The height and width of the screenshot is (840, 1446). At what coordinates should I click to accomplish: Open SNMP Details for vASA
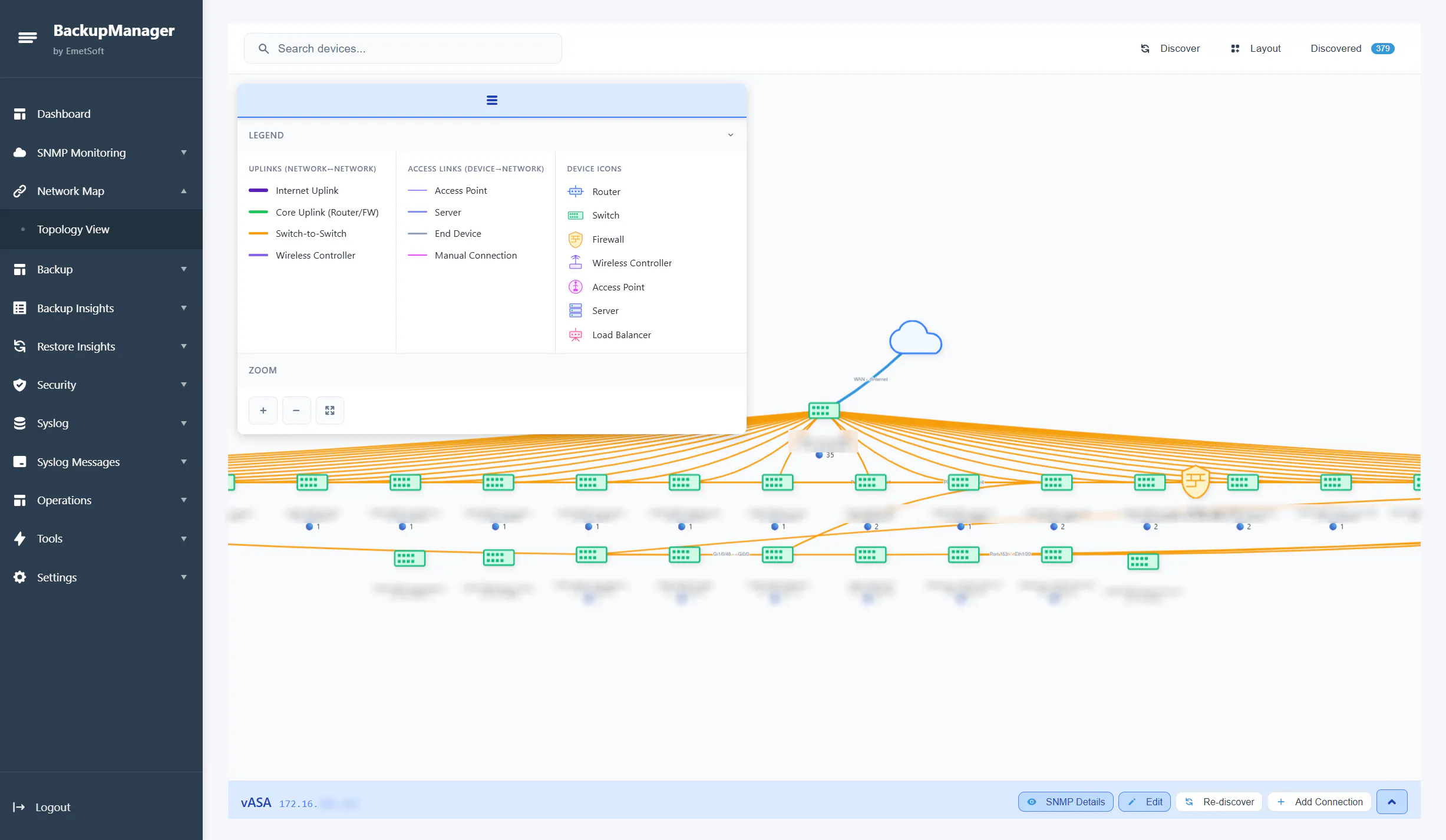[x=1065, y=802]
